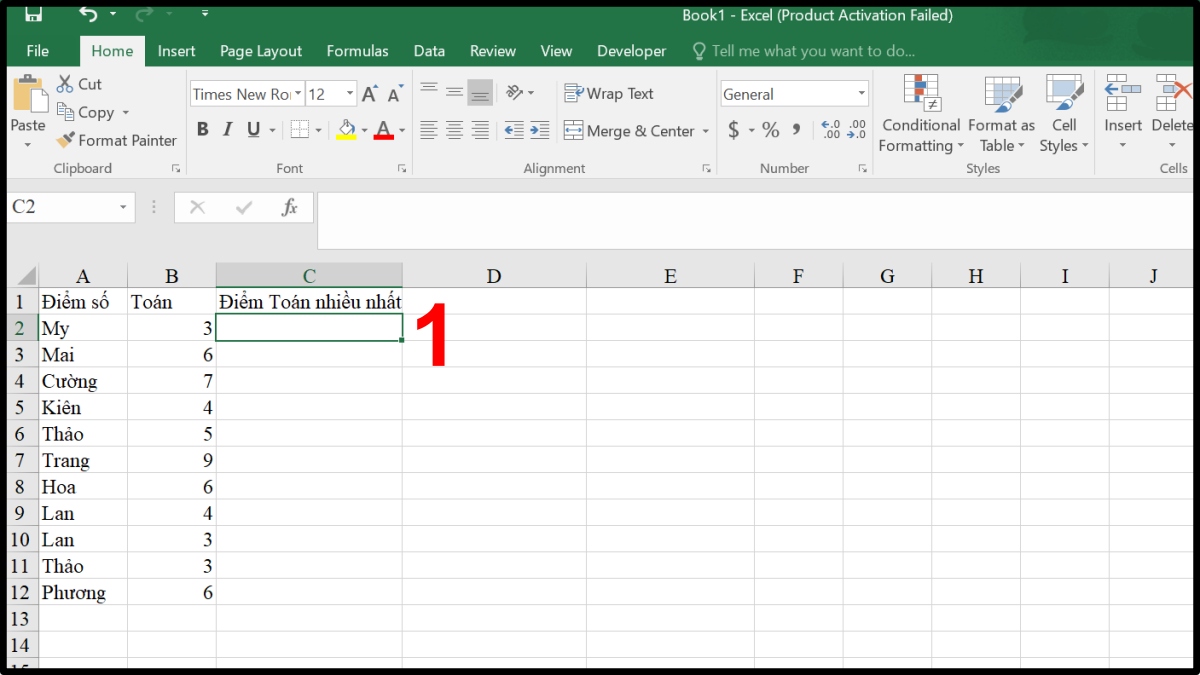Toggle Wrap Text for the cell
Viewport: 1200px width, 675px height.
click(x=609, y=94)
